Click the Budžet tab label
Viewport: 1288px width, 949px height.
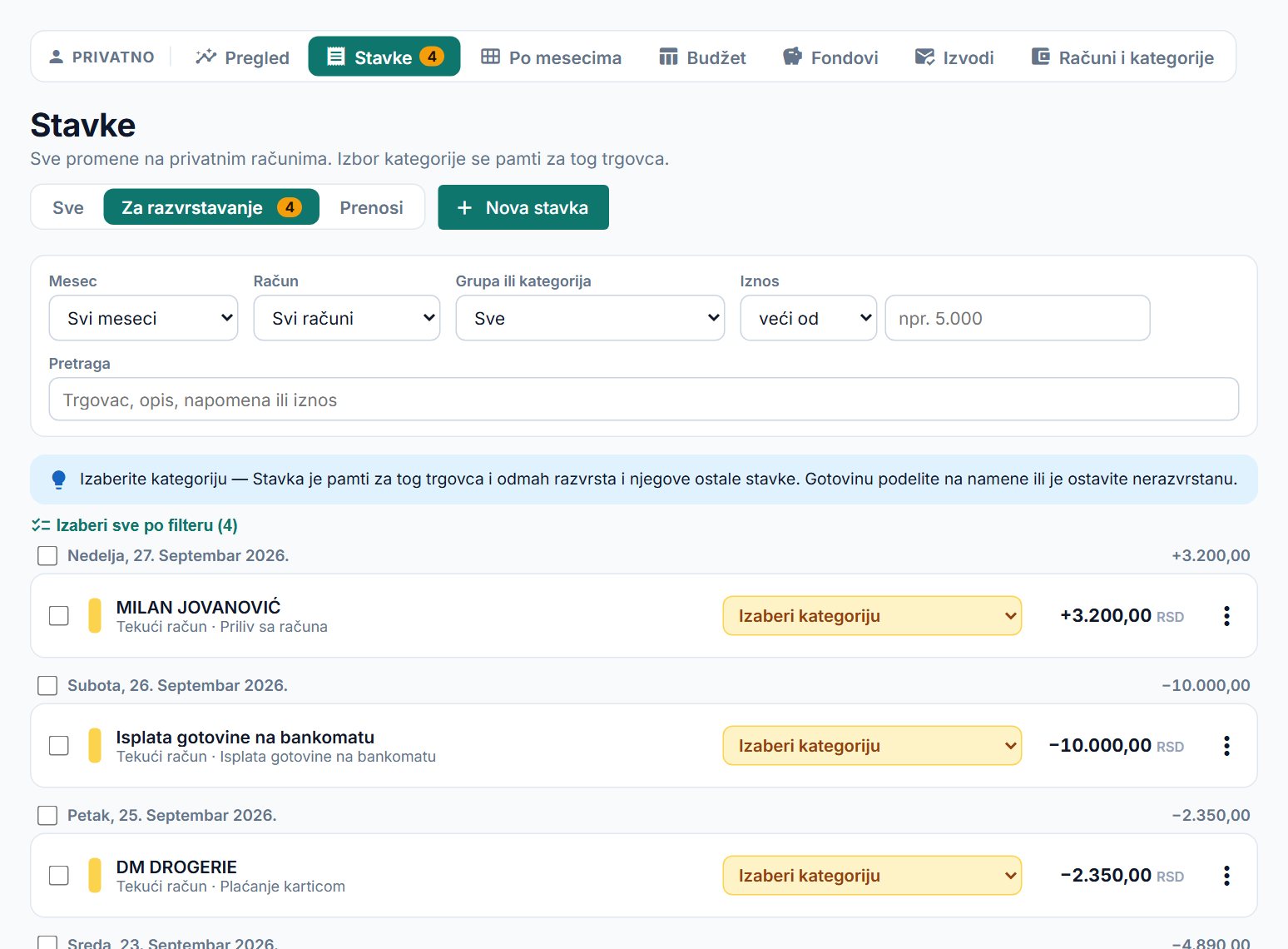click(716, 57)
